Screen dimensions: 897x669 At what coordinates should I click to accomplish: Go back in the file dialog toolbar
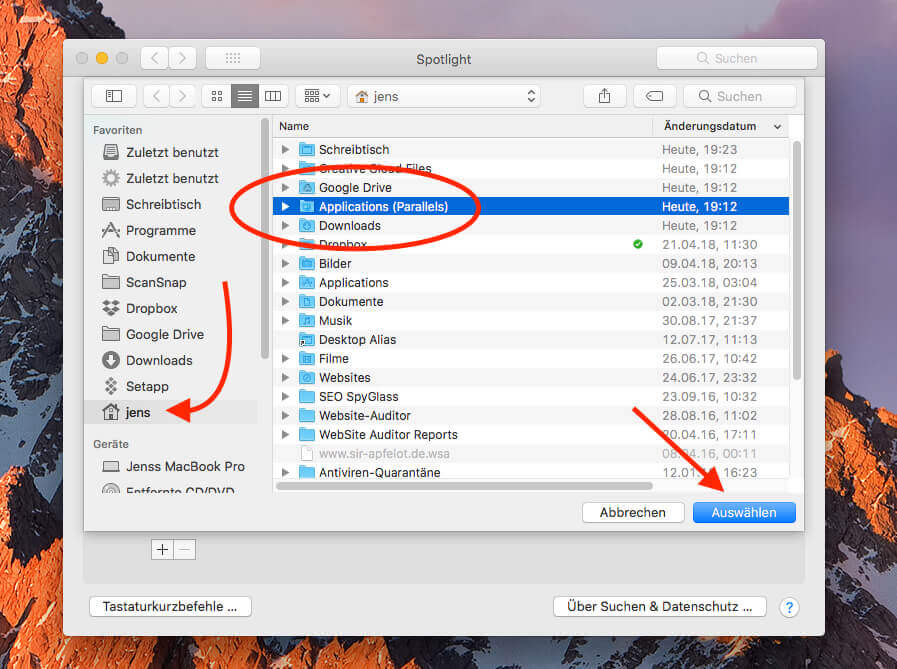(156, 96)
